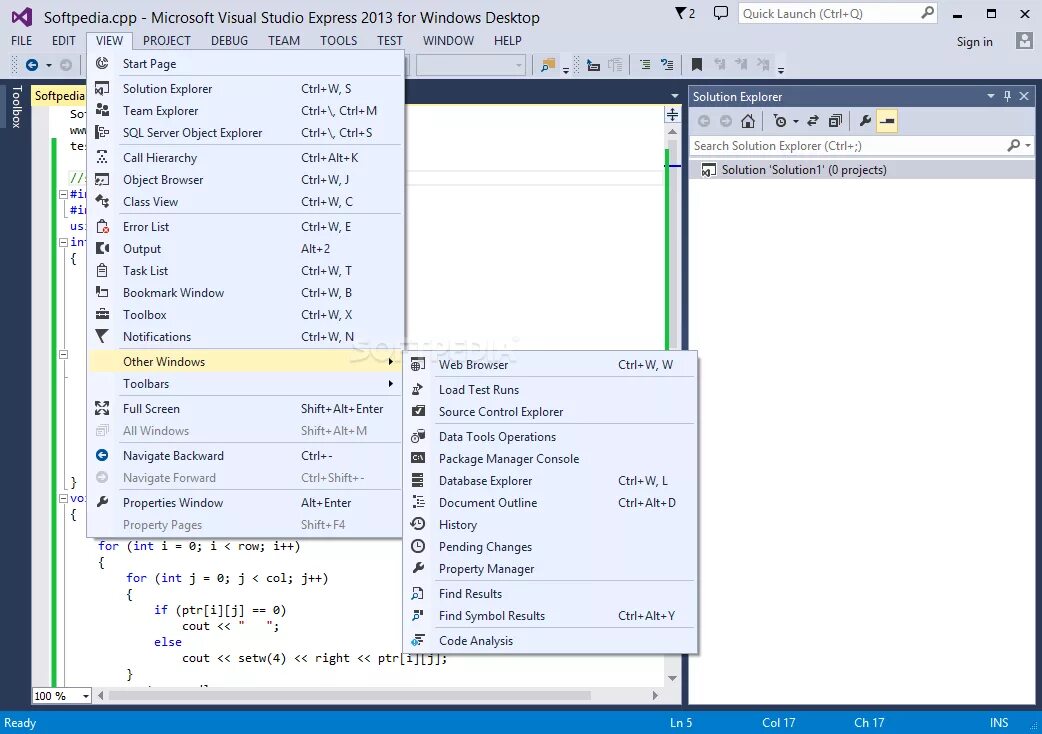1042x734 pixels.
Task: Collapse the int function outlining block
Action: coord(63,242)
